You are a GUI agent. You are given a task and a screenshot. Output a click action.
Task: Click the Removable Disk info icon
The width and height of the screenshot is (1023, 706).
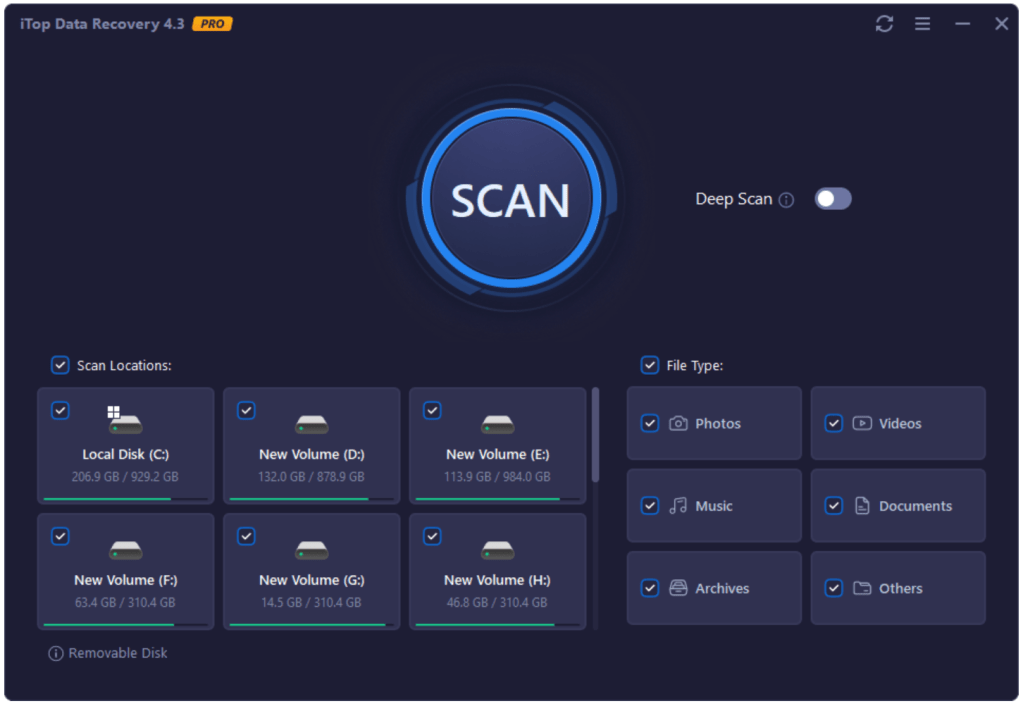pyautogui.click(x=56, y=654)
